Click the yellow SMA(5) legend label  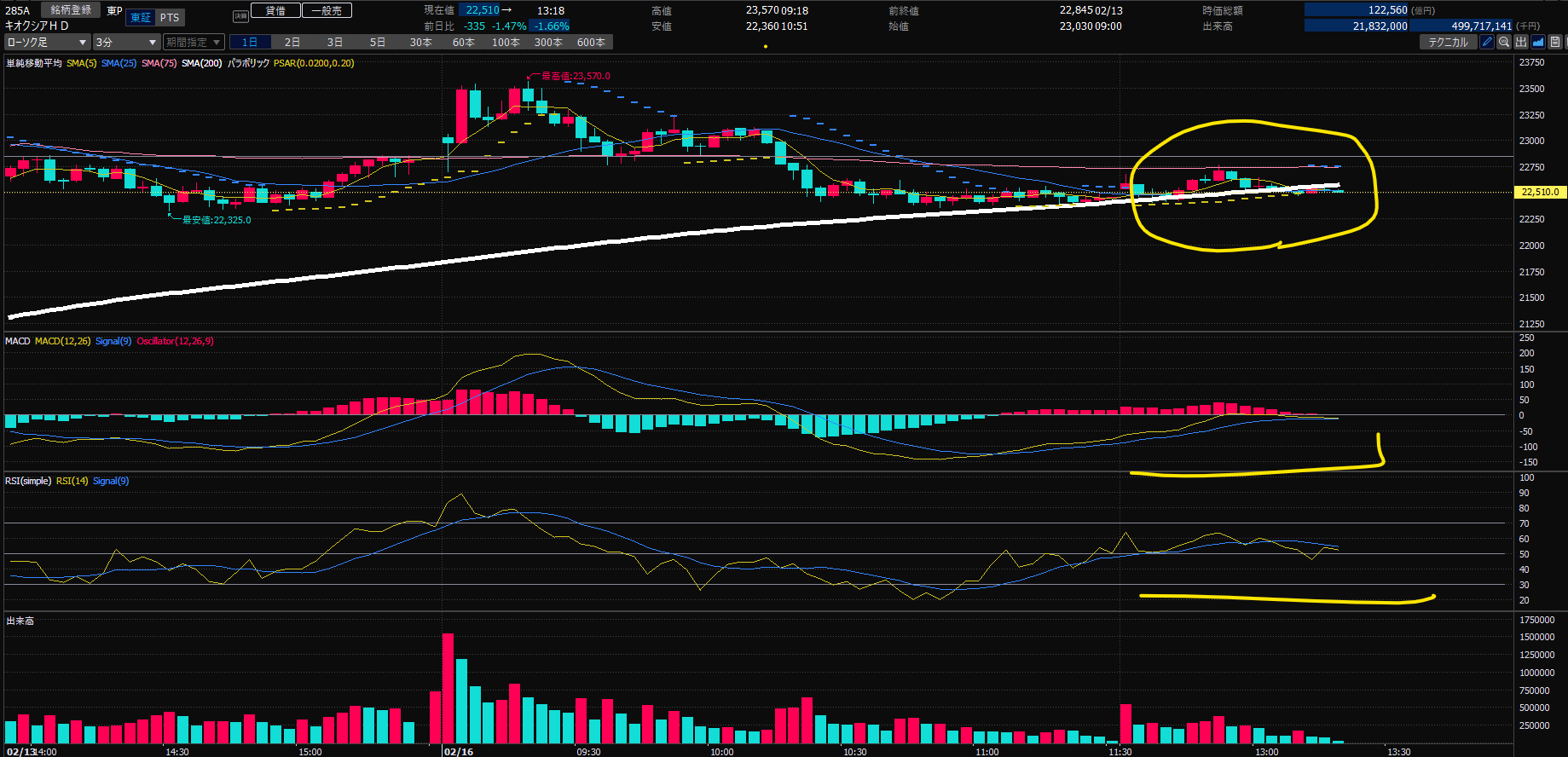pyautogui.click(x=82, y=63)
